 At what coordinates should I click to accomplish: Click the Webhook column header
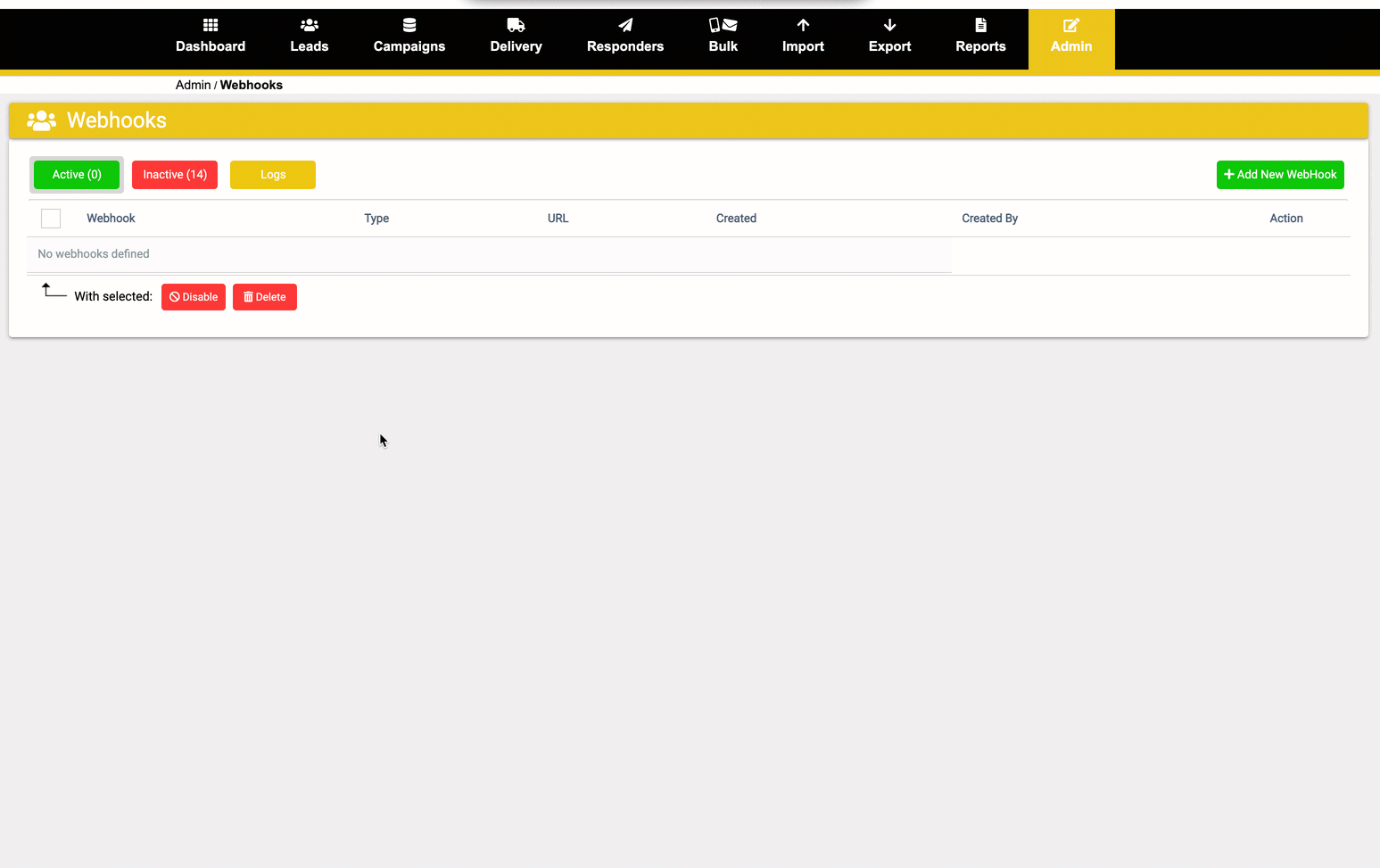pos(111,219)
